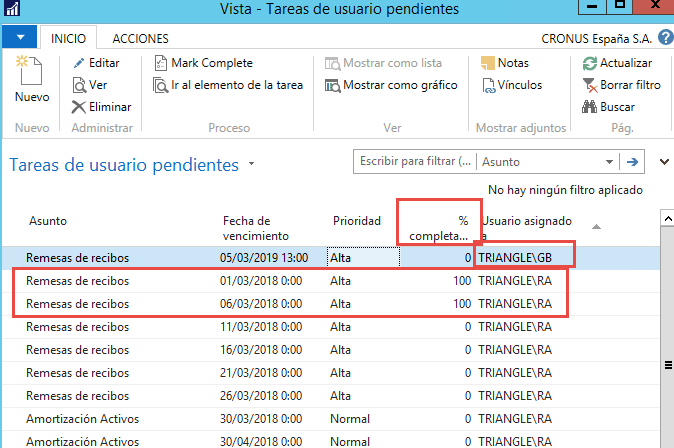This screenshot has width=674, height=448.
Task: Select the row dated 01/03/2018 0:00
Action: (x=331, y=281)
